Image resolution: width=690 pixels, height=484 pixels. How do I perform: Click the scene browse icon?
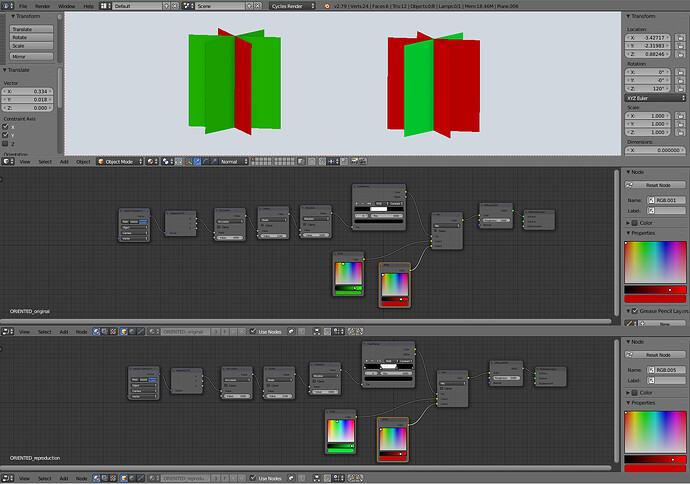pos(188,6)
